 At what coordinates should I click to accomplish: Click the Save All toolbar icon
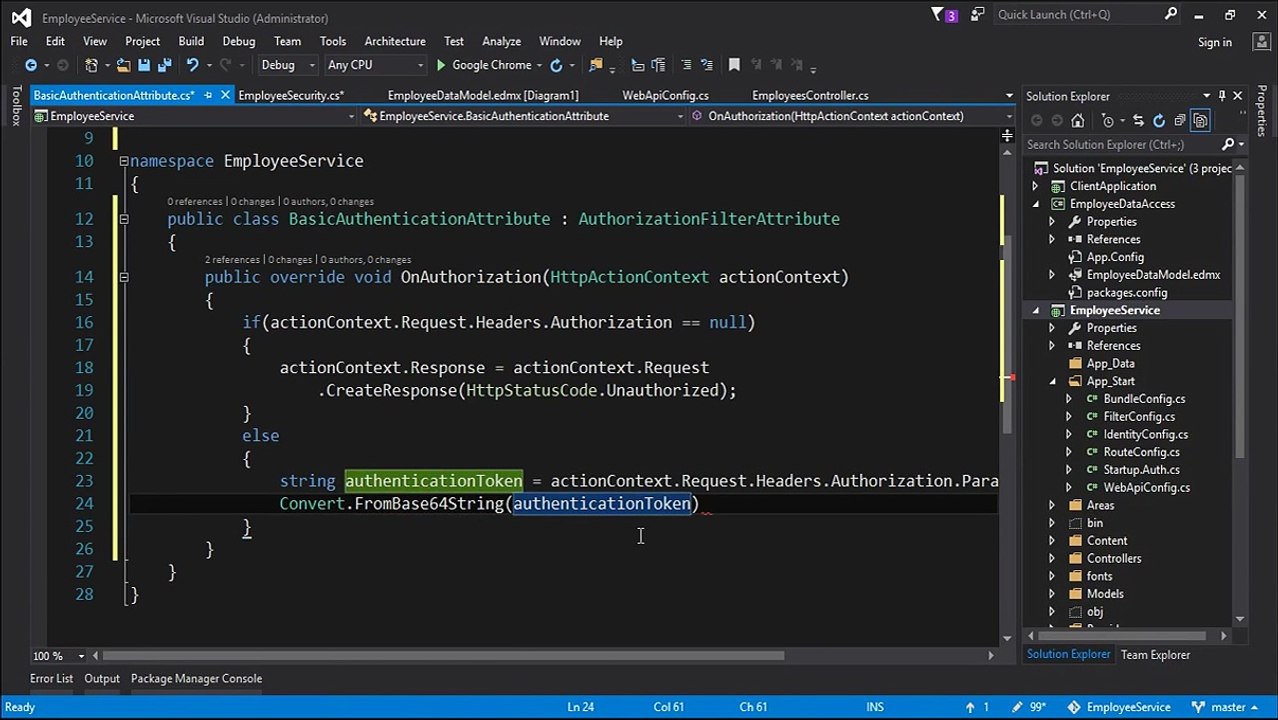coord(165,65)
